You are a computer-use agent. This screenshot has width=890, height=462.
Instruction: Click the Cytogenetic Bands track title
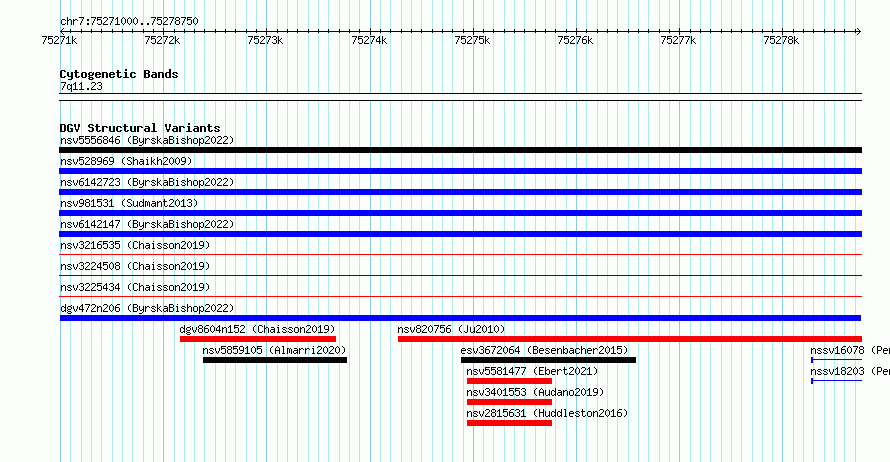tap(119, 74)
